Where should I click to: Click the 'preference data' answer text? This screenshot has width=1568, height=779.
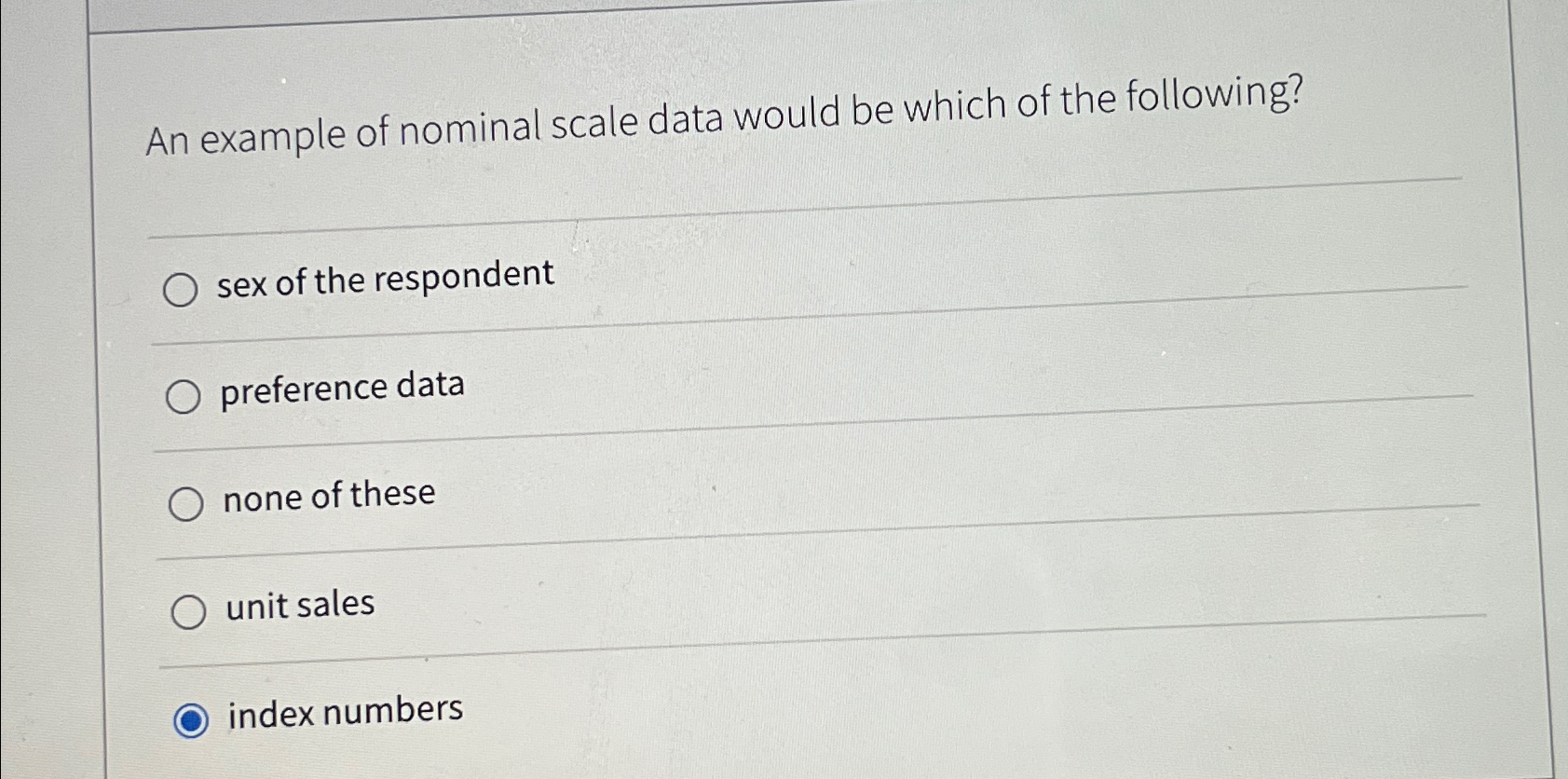[x=343, y=387]
